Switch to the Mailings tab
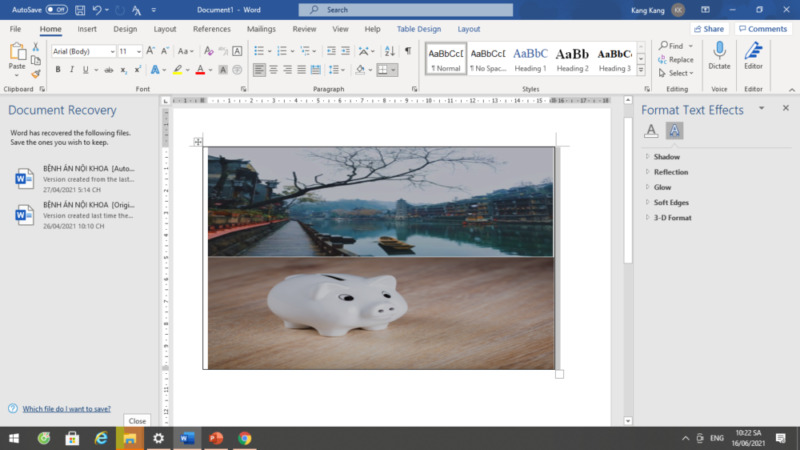This screenshot has height=450, width=800. click(x=261, y=29)
